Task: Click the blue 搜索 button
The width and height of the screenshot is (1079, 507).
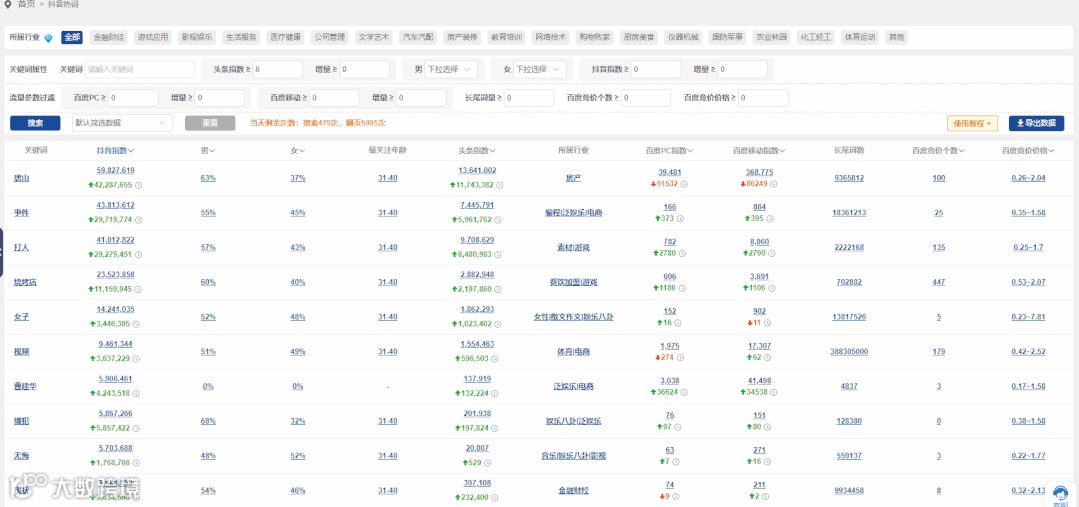Action: tap(35, 123)
